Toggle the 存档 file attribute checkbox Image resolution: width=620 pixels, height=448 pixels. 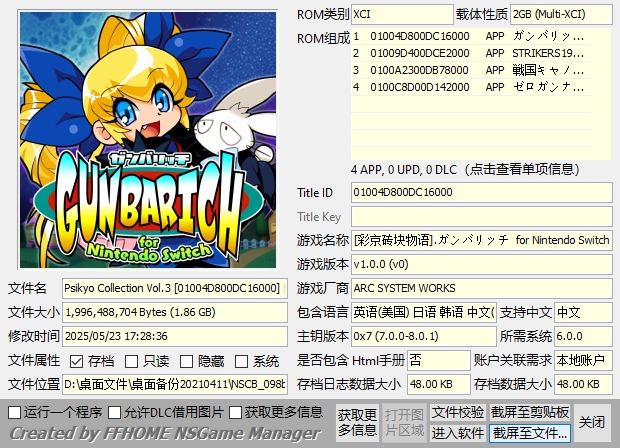click(x=78, y=361)
